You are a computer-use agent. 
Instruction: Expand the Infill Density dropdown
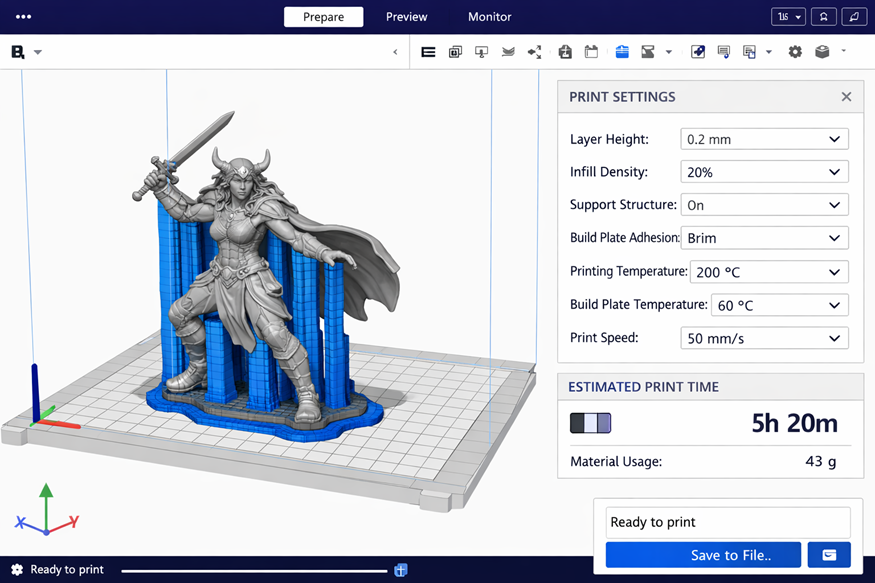click(764, 172)
